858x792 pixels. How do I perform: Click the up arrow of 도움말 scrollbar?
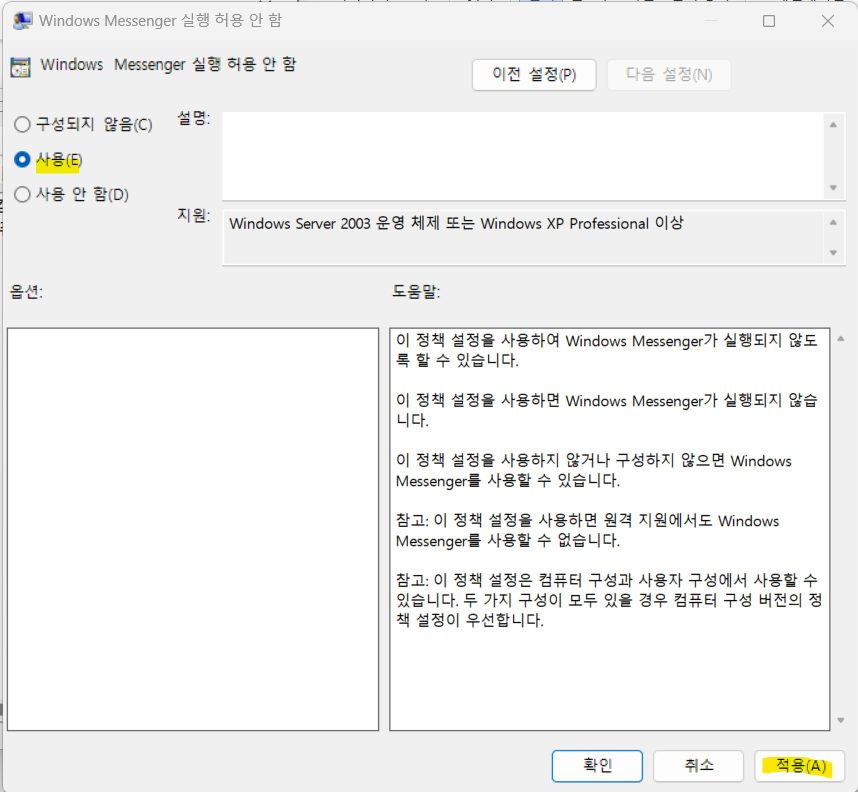pos(840,339)
